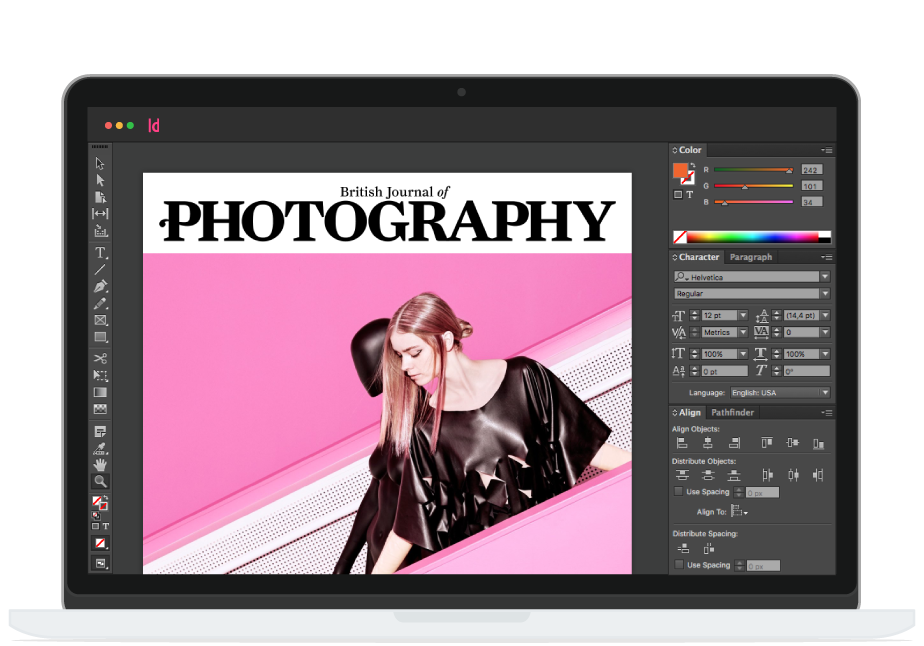Image resolution: width=924 pixels, height=646 pixels.
Task: Select the Direct Selection tool
Action: point(100,180)
